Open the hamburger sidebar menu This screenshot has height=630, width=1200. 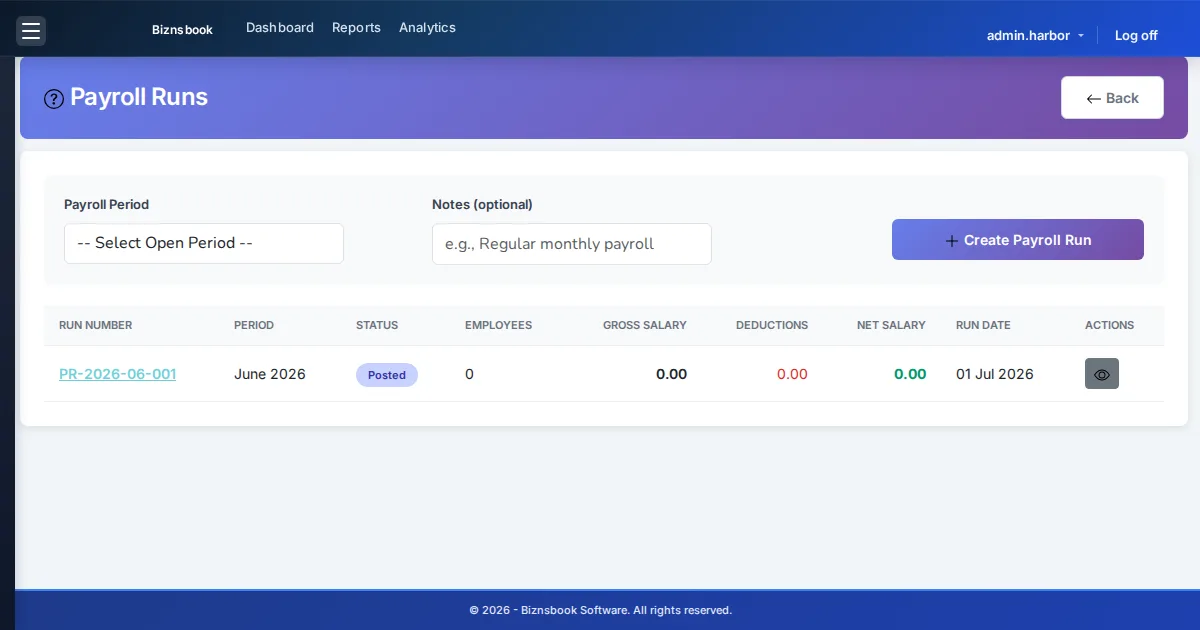coord(31,31)
